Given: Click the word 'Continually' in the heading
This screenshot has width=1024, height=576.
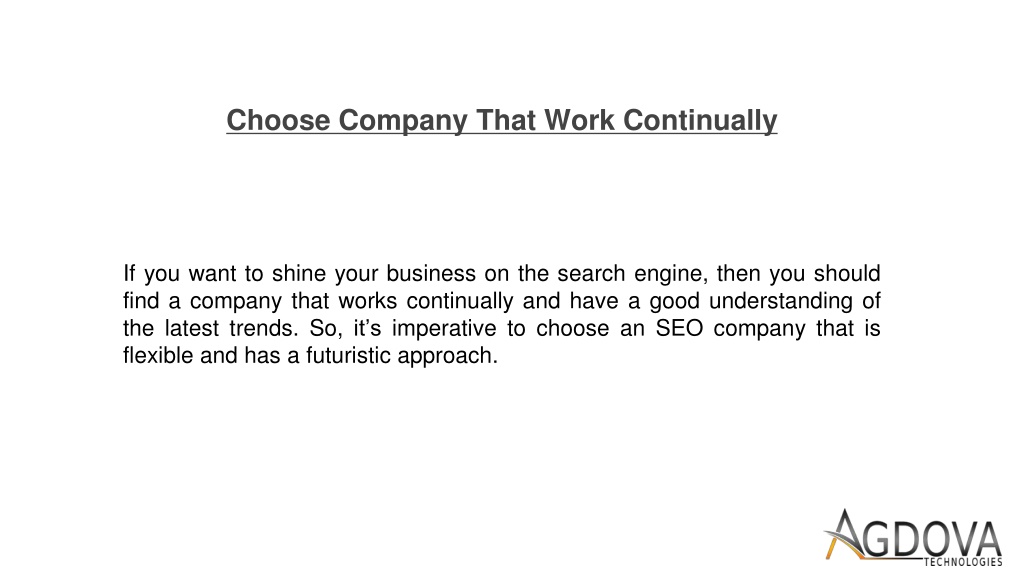Looking at the screenshot, I should (x=700, y=121).
